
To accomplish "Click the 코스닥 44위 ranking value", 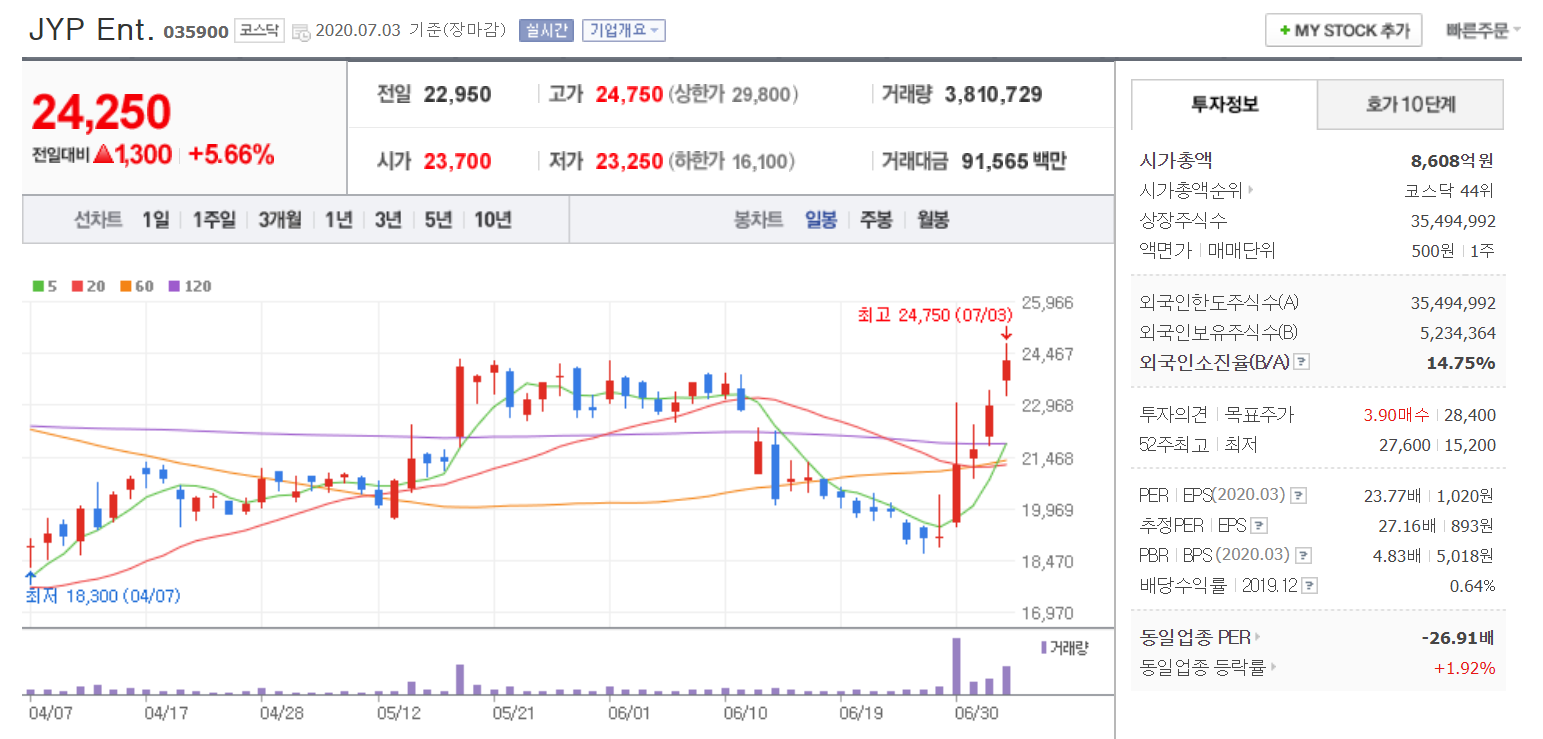I will pyautogui.click(x=1450, y=190).
